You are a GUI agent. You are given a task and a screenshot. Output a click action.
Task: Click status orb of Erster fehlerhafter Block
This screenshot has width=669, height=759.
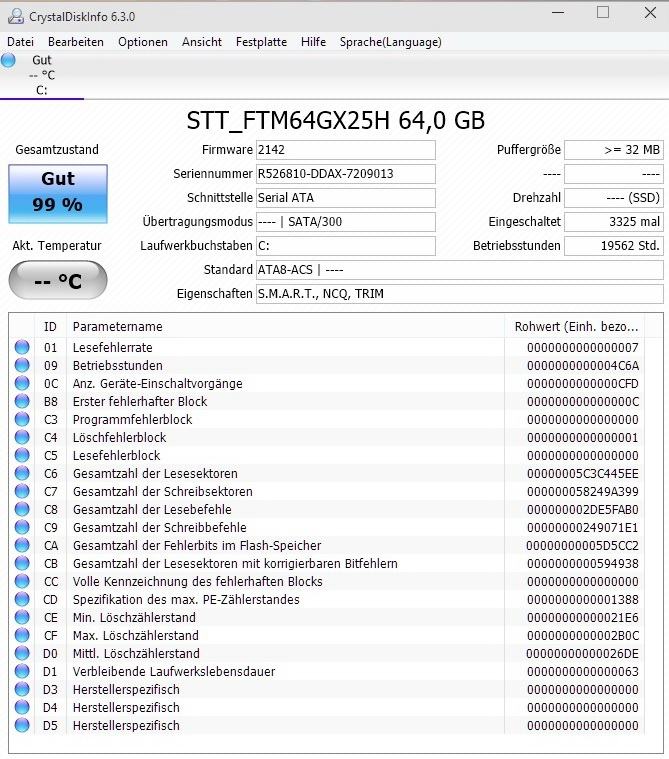pyautogui.click(x=22, y=401)
